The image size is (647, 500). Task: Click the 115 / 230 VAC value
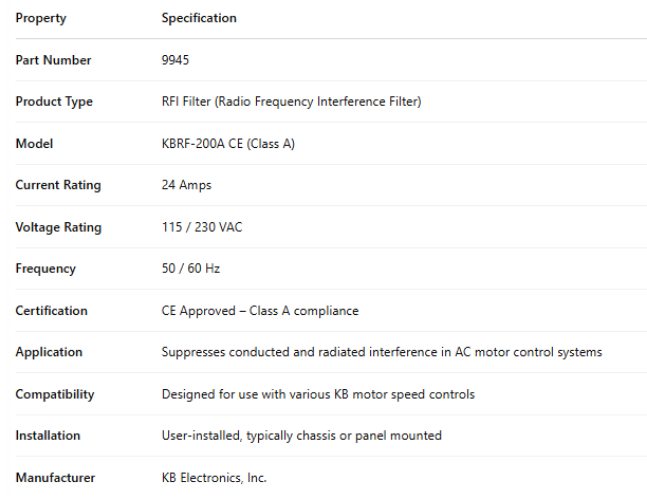tap(202, 227)
